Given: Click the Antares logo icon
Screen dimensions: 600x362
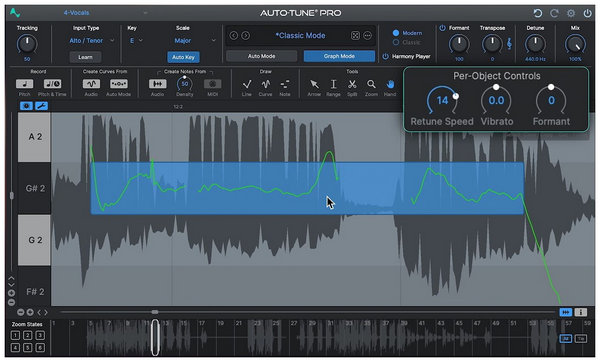Looking at the screenshot, I should pyautogui.click(x=15, y=13).
